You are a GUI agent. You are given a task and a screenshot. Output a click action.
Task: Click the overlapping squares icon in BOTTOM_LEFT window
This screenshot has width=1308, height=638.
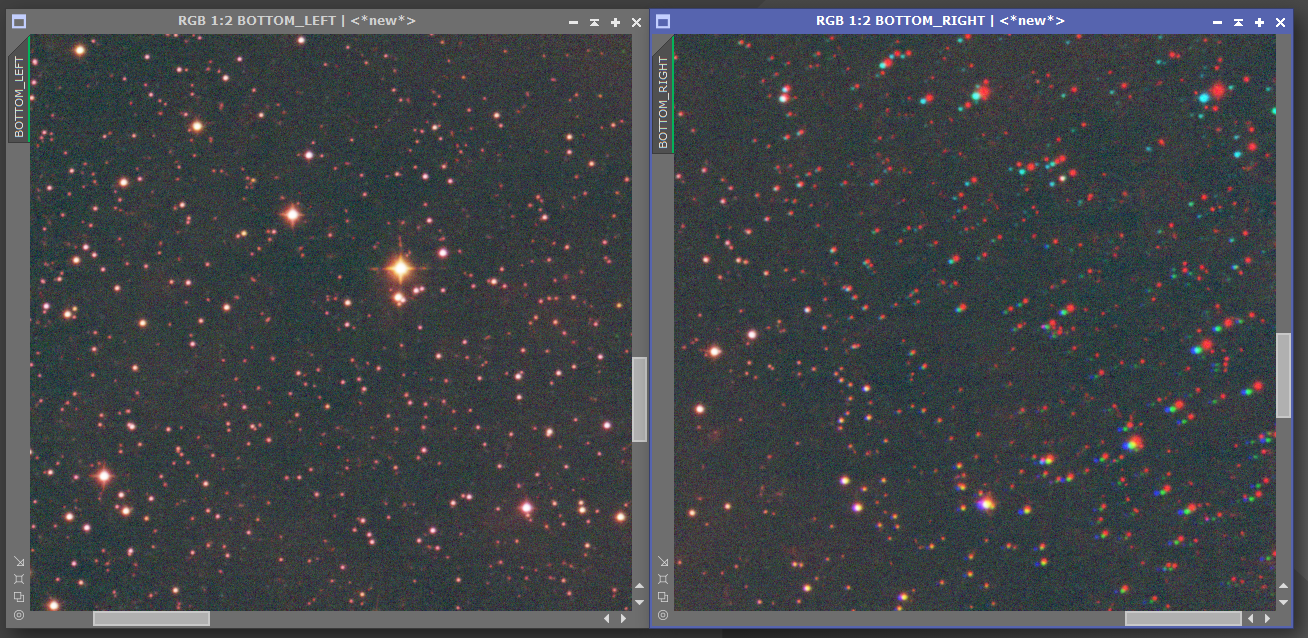19,597
